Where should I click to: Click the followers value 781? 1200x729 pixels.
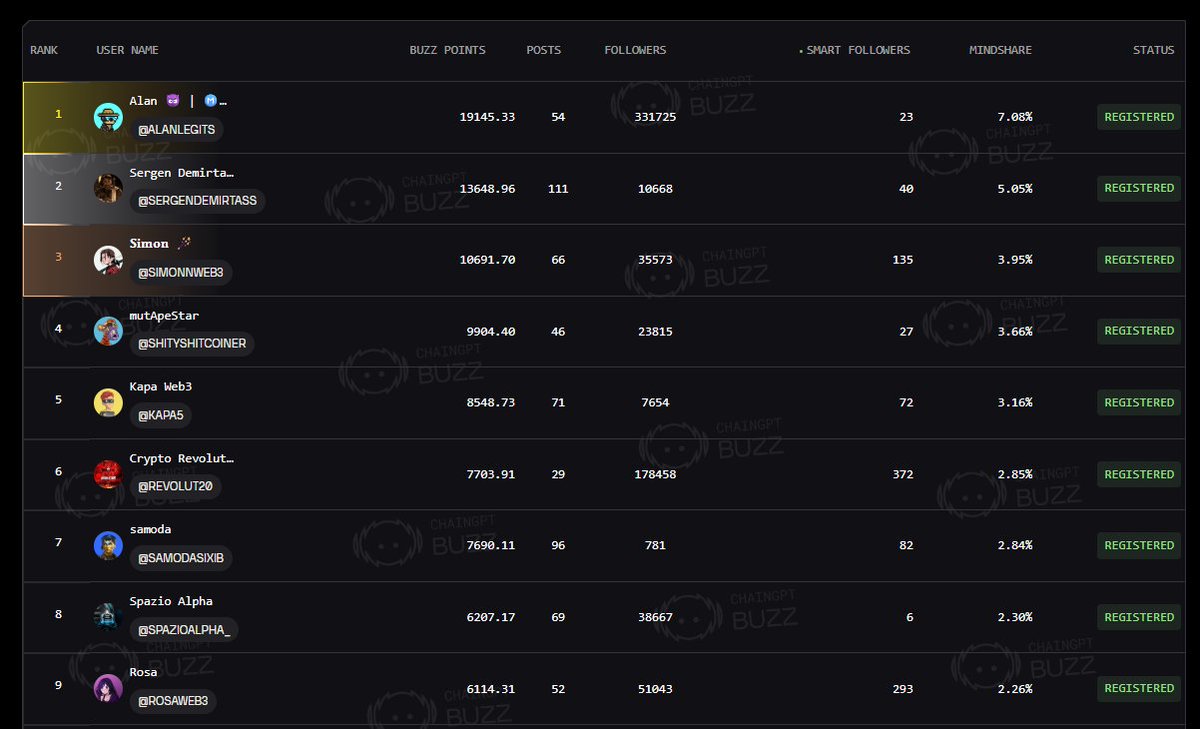(x=655, y=546)
